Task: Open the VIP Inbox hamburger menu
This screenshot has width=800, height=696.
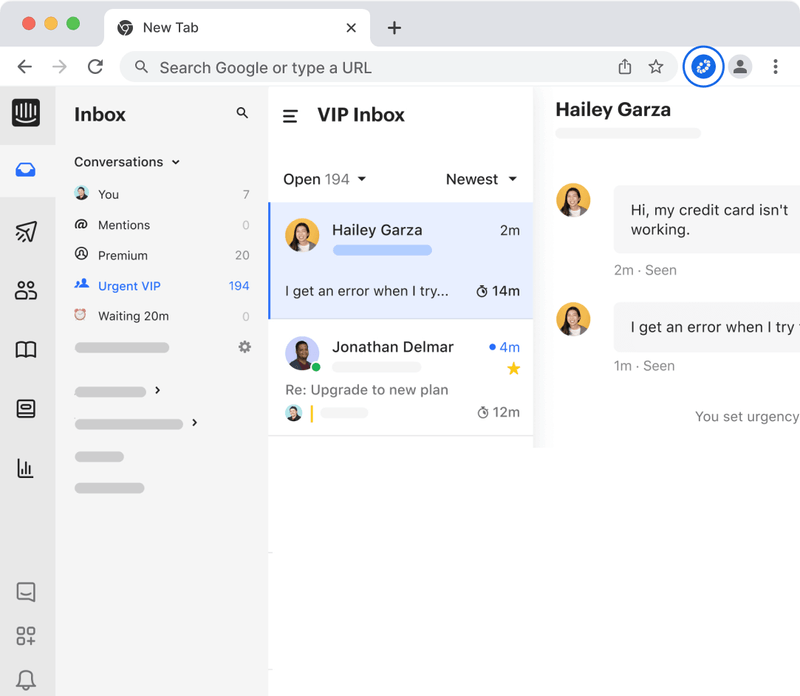Action: pyautogui.click(x=289, y=114)
